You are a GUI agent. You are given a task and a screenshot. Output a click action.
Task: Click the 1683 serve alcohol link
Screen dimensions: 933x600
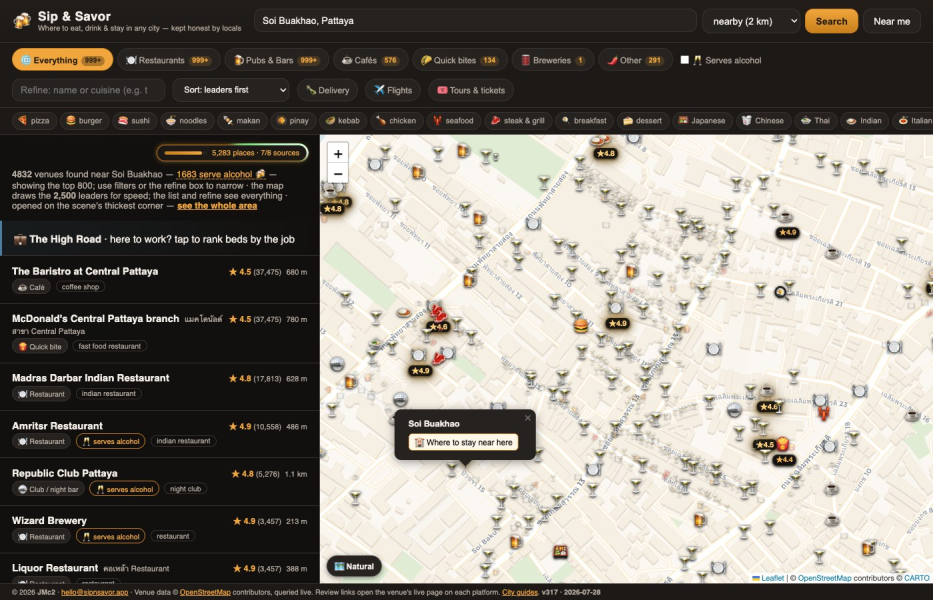point(221,174)
